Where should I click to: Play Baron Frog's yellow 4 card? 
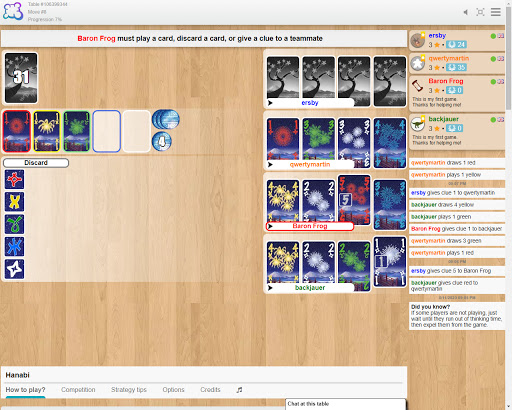click(x=283, y=201)
